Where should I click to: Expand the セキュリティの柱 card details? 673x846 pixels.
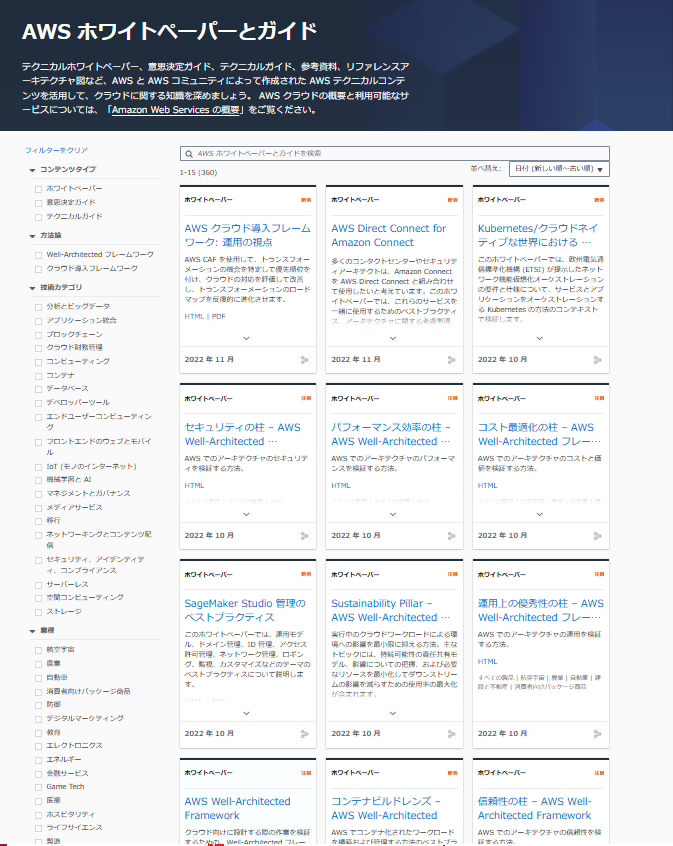247,514
